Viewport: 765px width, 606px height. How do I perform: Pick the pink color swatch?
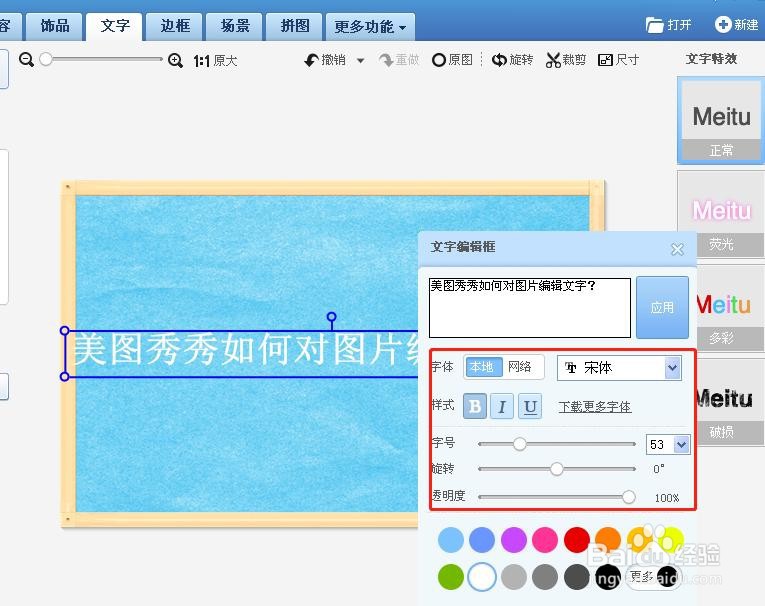[545, 540]
